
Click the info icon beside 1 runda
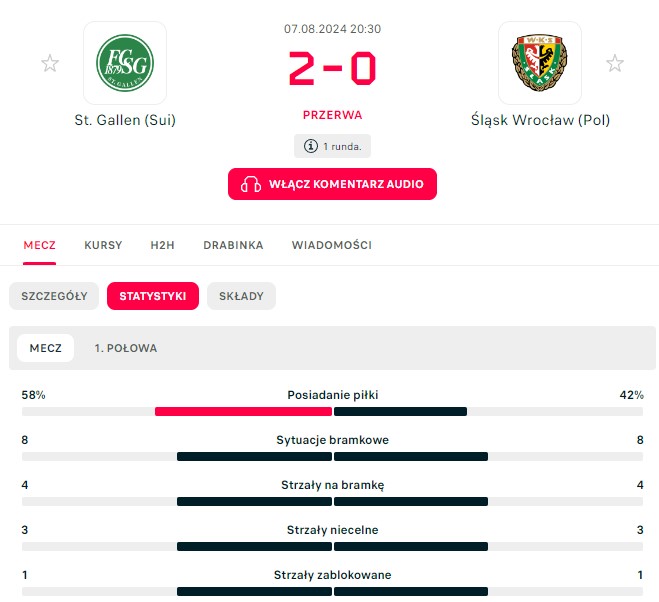click(x=311, y=146)
